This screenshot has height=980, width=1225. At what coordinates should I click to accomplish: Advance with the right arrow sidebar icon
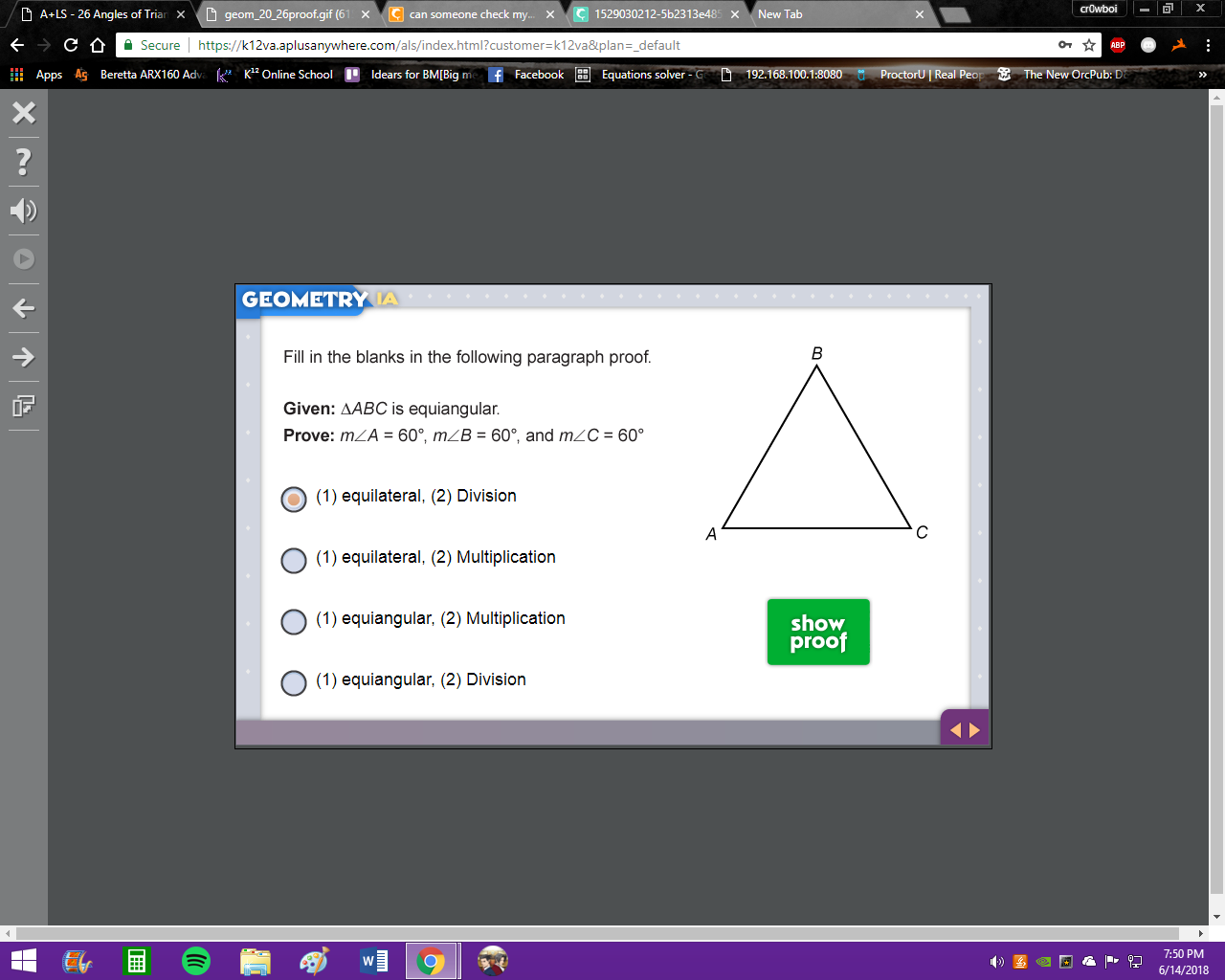24,357
